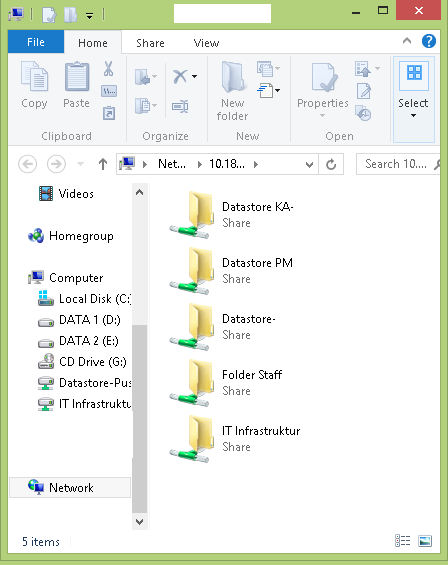Click the Copy path icon

point(109,91)
